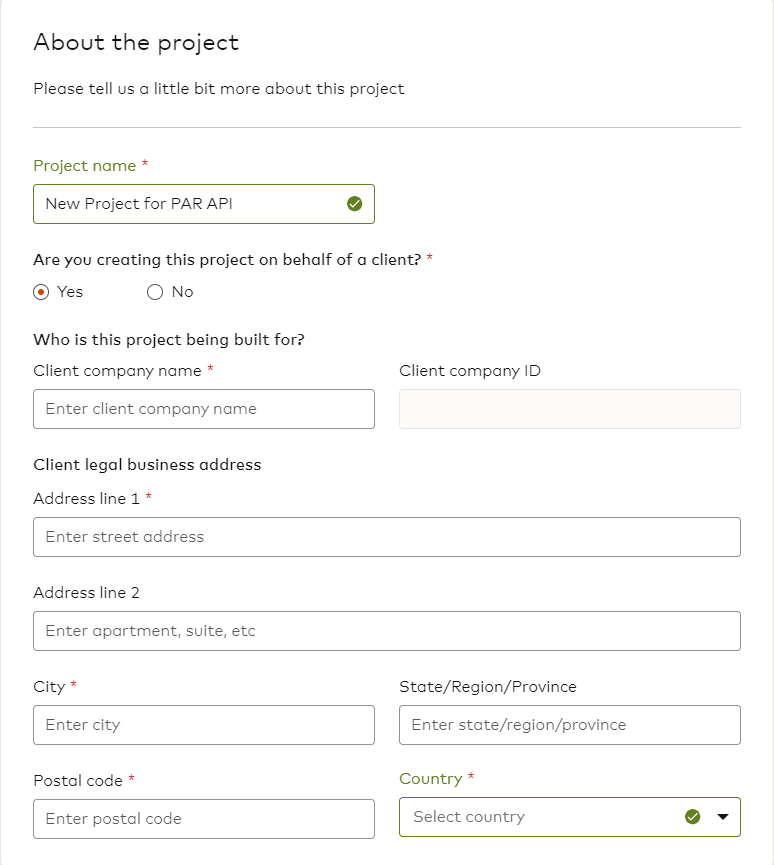The image size is (774, 865).
Task: Focus the Project name text field
Action: click(204, 204)
